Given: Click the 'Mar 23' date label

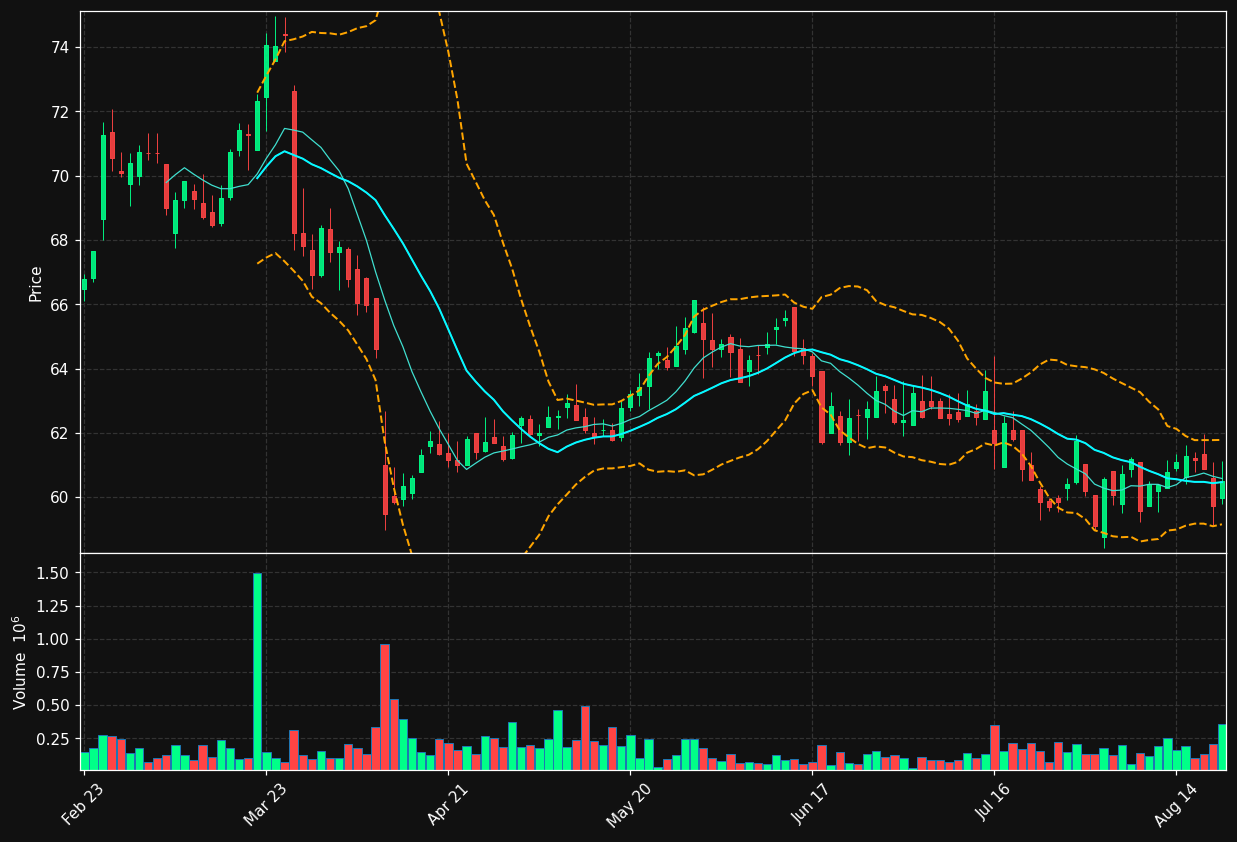Looking at the screenshot, I should (x=264, y=803).
